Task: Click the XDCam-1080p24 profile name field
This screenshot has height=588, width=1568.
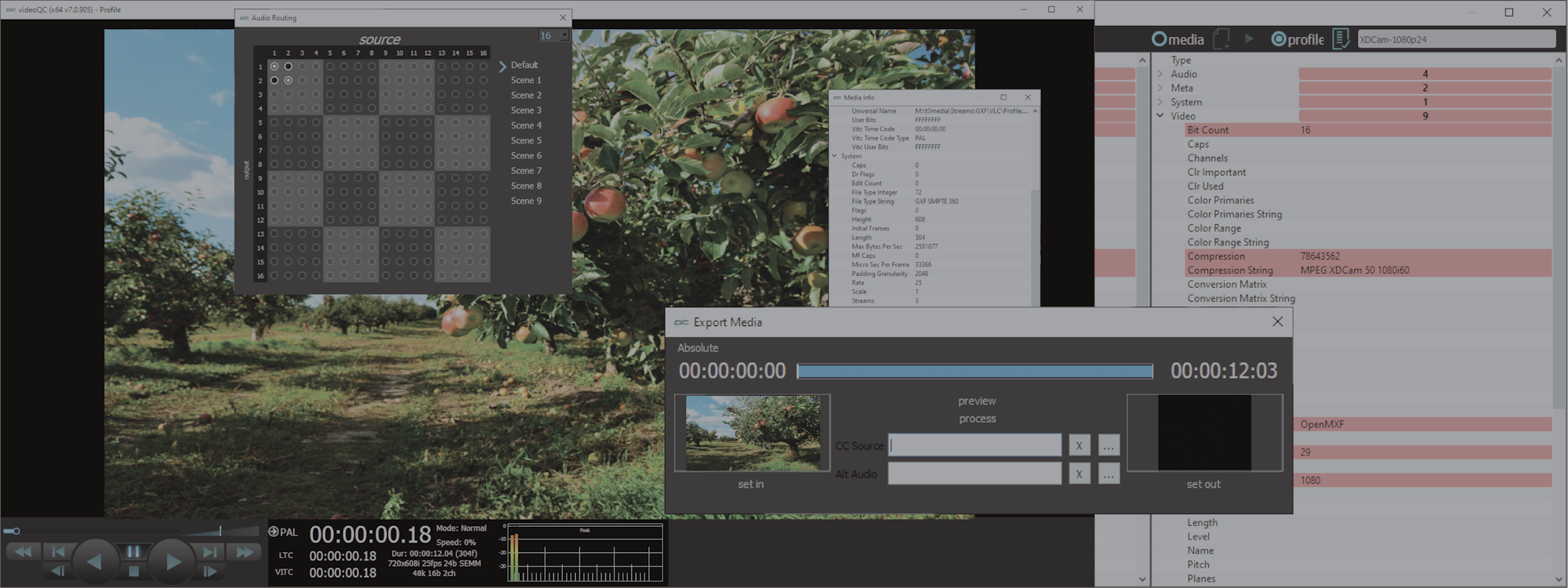Action: click(x=1456, y=39)
